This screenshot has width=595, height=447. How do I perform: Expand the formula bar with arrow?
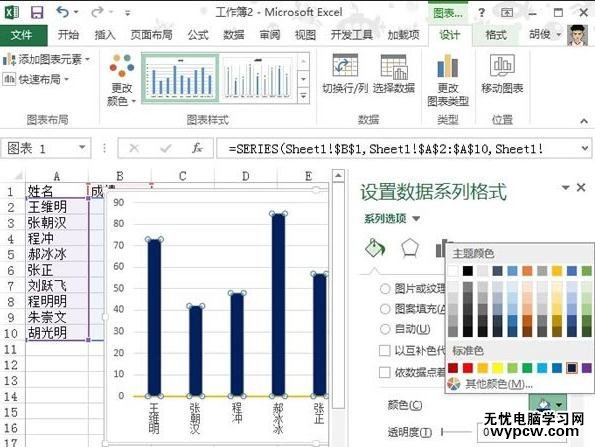[x=585, y=148]
